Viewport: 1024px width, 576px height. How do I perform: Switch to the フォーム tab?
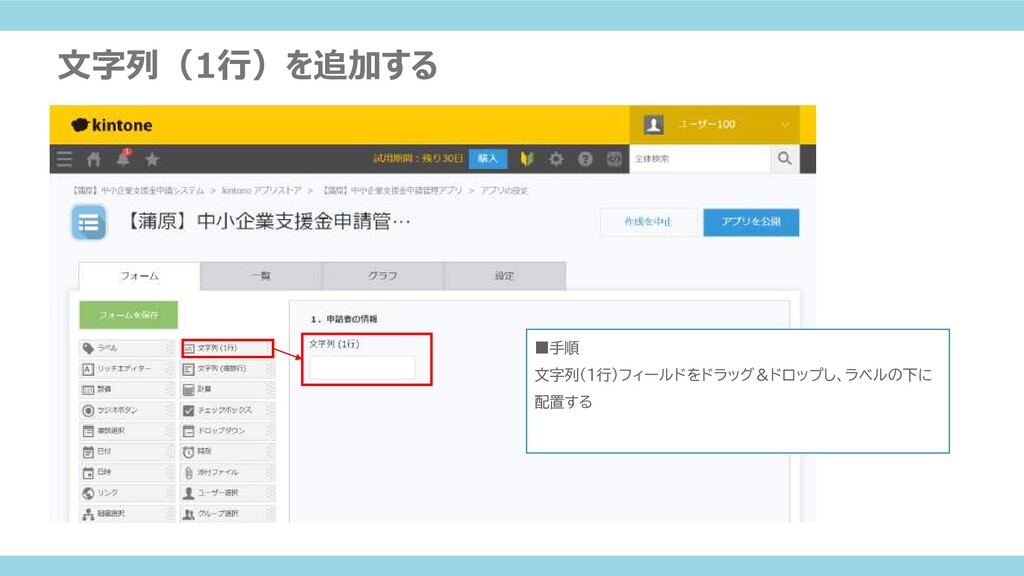coord(139,276)
